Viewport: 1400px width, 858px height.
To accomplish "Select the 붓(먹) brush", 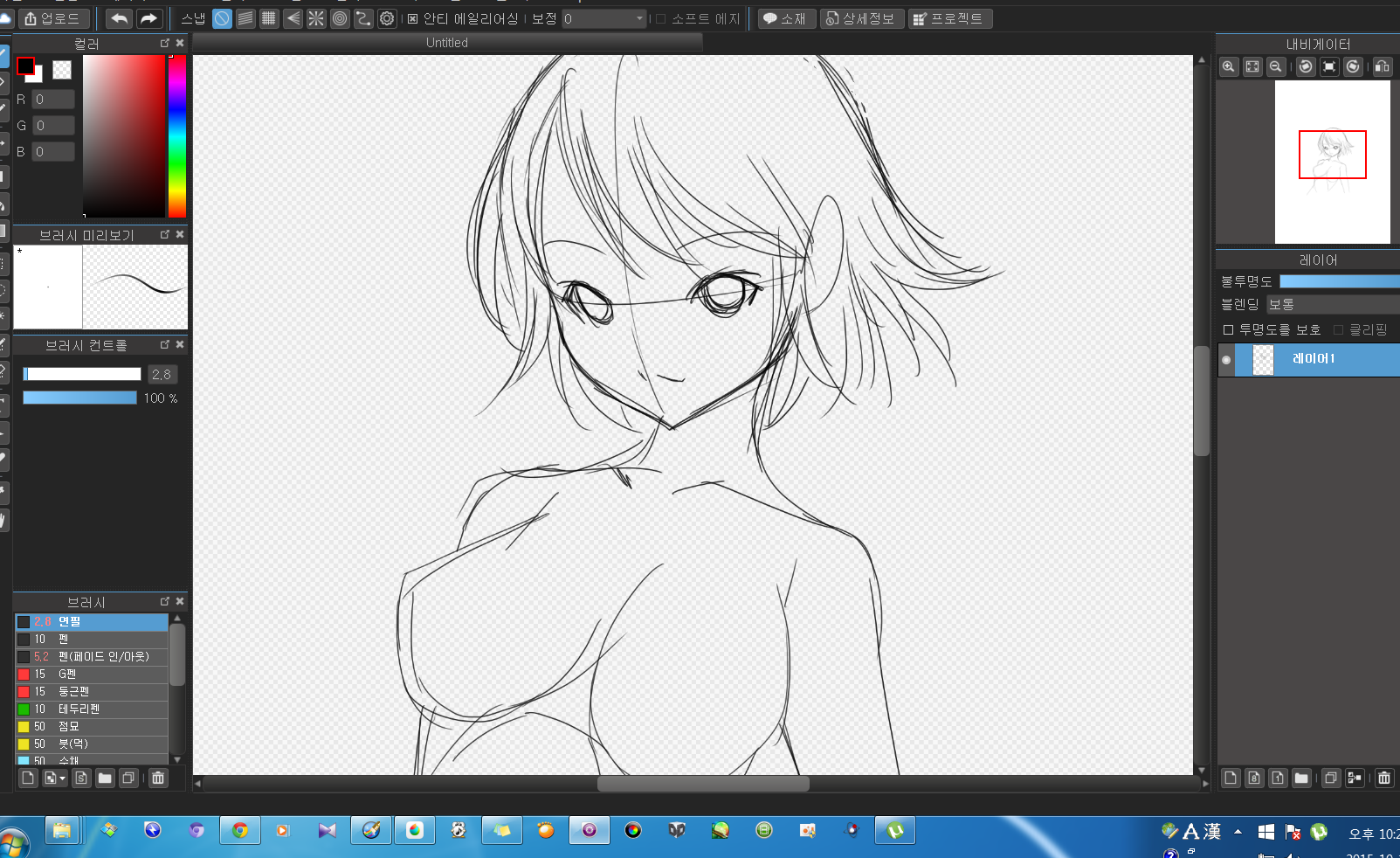I will pyautogui.click(x=92, y=744).
